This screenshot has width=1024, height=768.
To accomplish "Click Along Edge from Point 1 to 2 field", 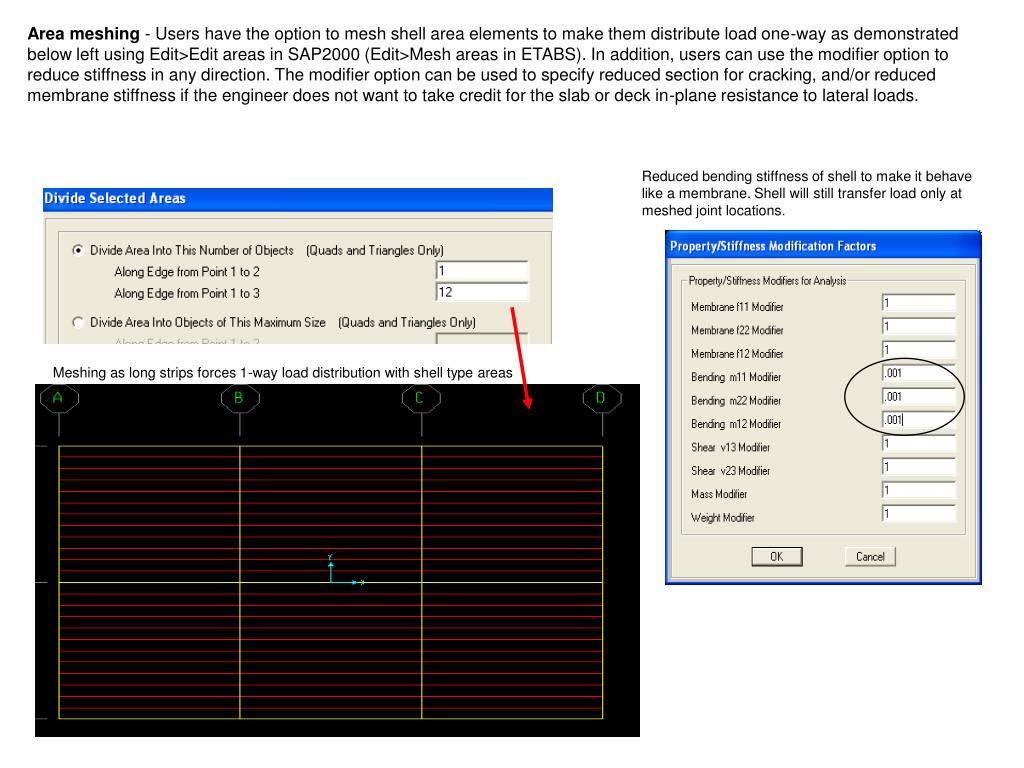I will [x=482, y=270].
